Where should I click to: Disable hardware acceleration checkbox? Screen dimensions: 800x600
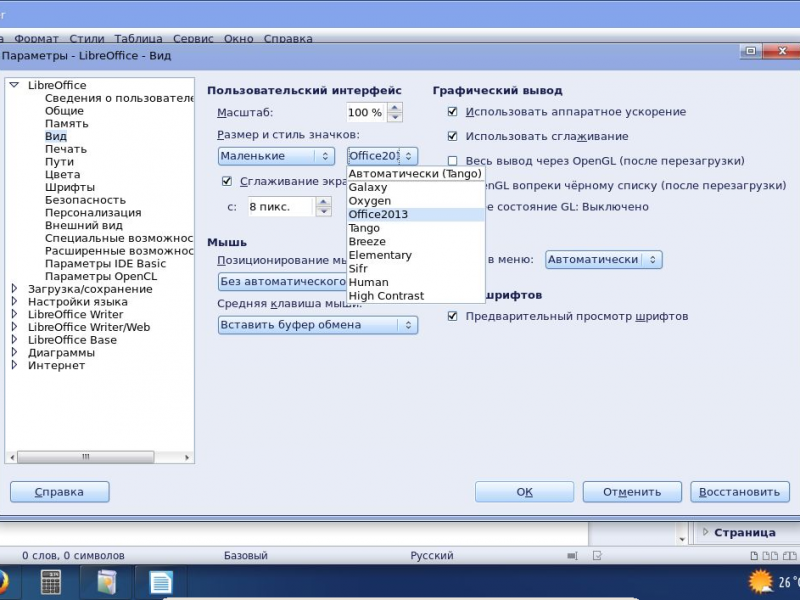(x=452, y=112)
